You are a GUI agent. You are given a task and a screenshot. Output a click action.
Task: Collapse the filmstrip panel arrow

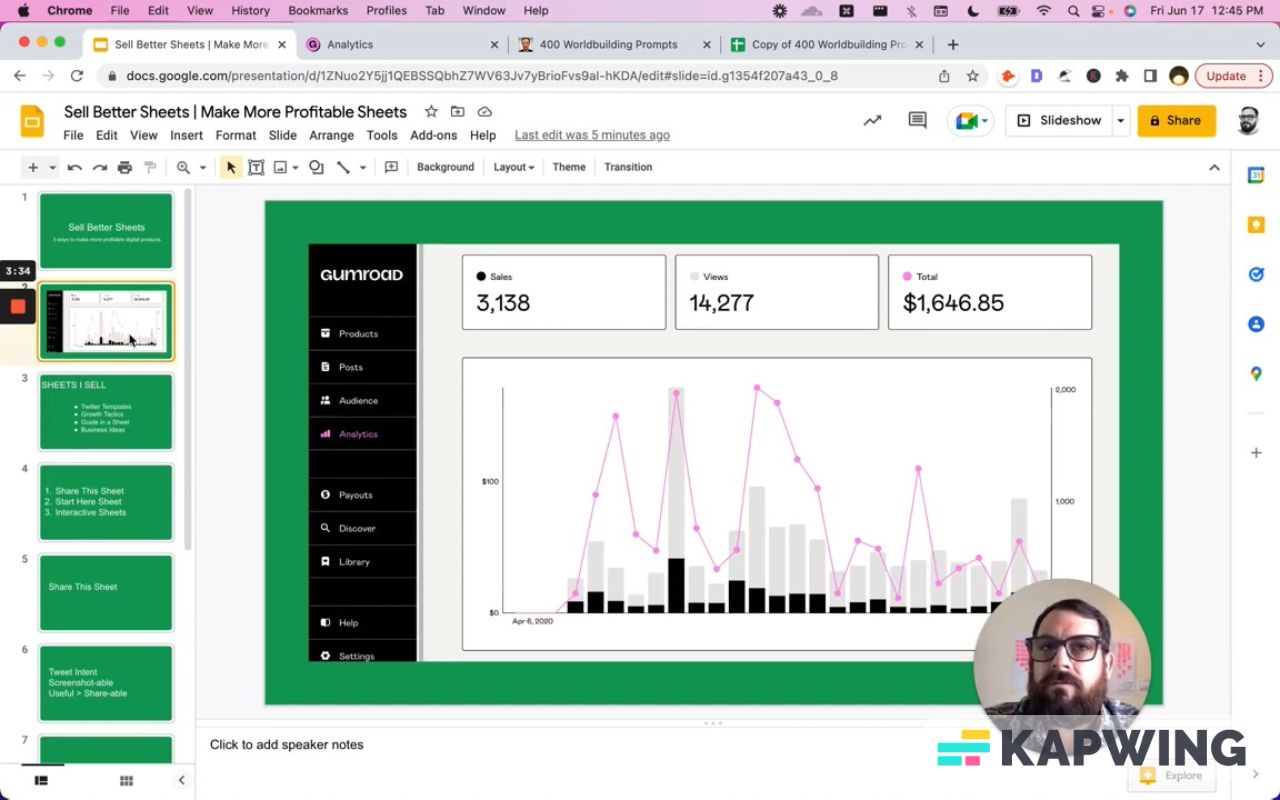pos(181,780)
